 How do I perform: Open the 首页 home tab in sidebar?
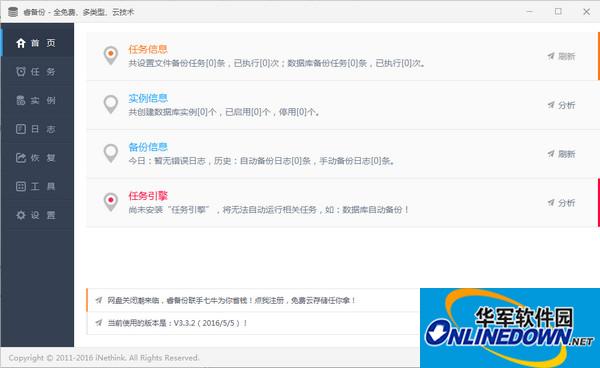(37, 43)
